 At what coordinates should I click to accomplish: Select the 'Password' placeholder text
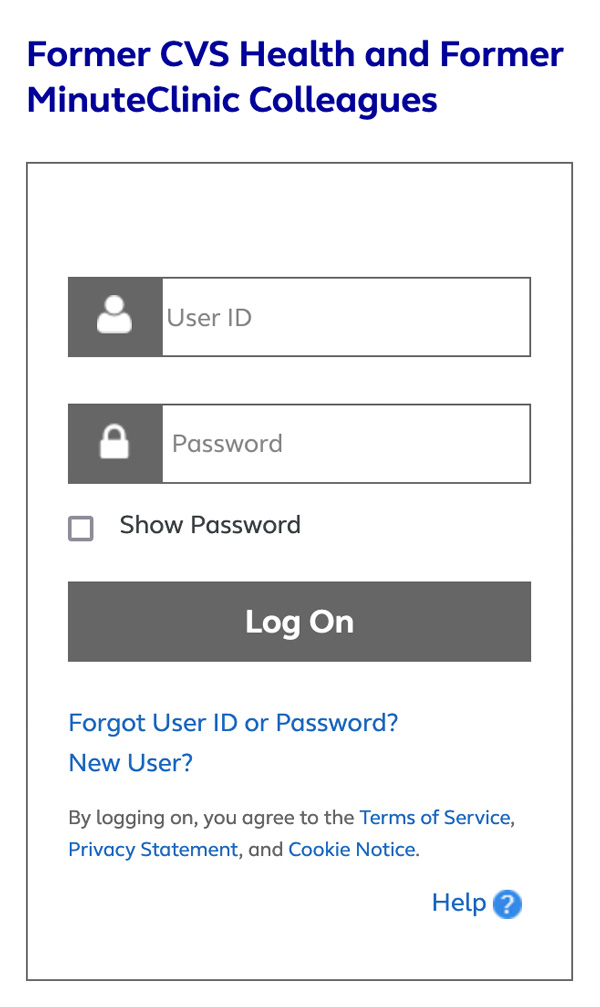227,444
